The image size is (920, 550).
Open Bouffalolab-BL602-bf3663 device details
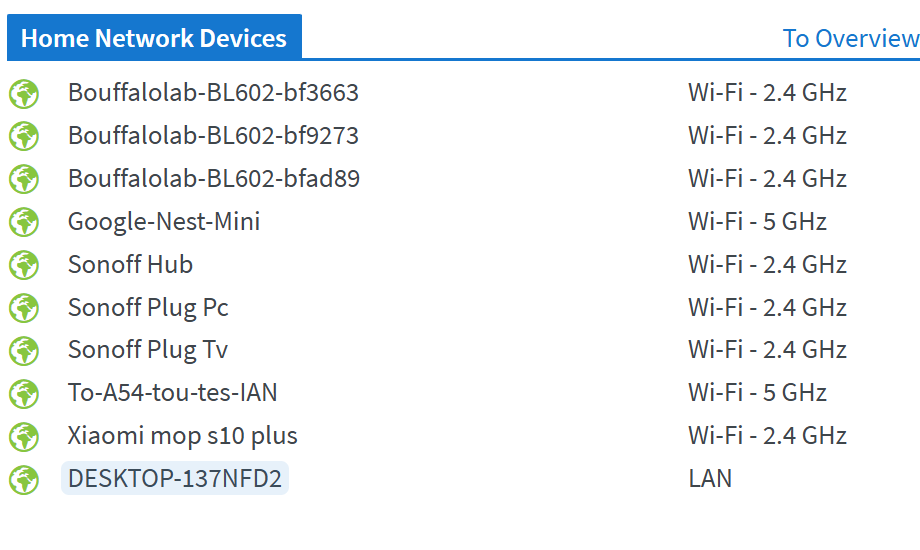click(x=213, y=93)
